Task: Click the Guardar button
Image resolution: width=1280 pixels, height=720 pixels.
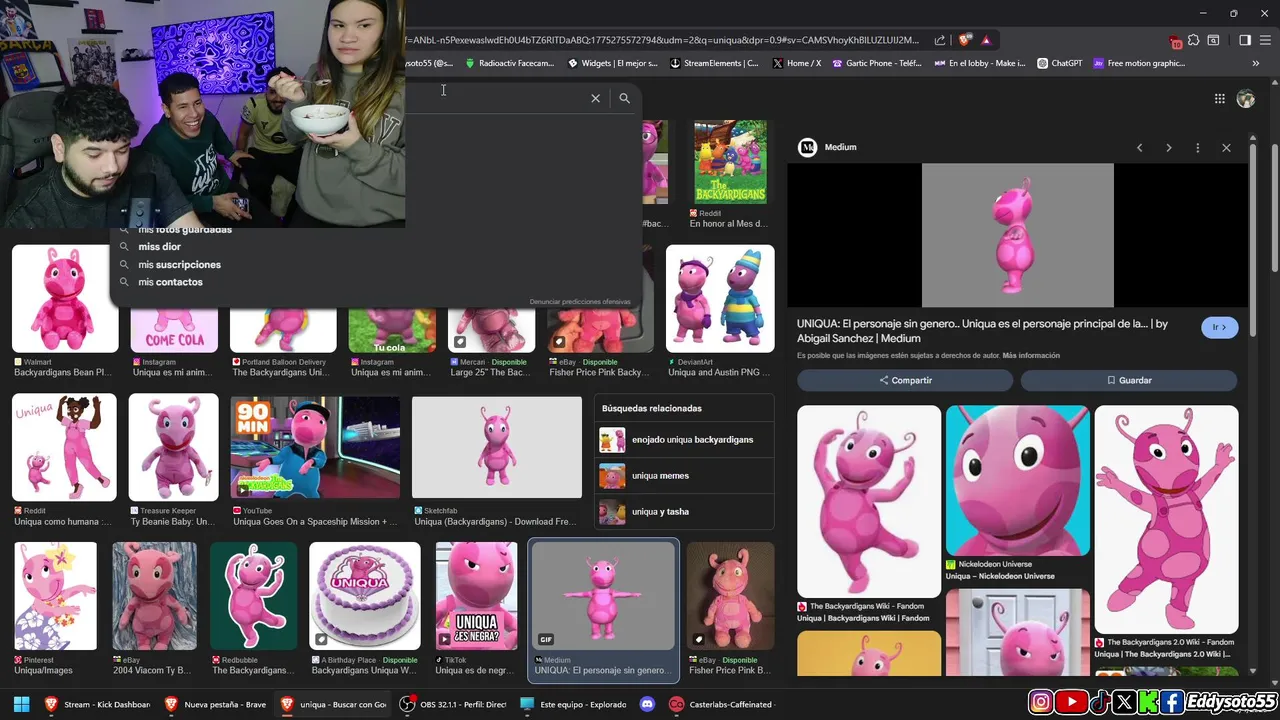Action: [x=1129, y=380]
